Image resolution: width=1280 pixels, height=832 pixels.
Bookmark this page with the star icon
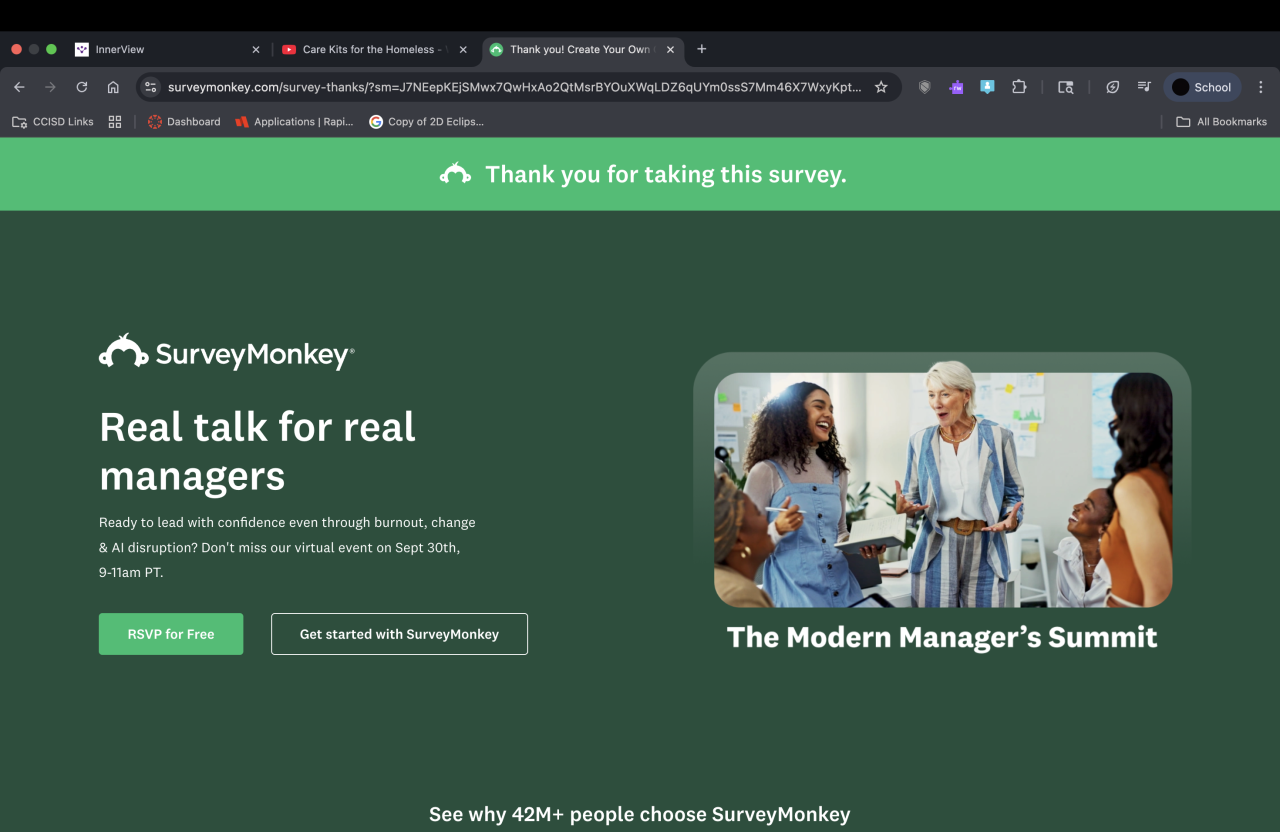[881, 87]
